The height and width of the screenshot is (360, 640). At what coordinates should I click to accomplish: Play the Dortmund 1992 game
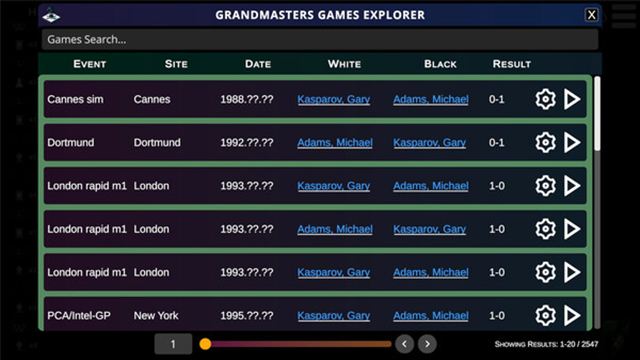[x=572, y=142]
